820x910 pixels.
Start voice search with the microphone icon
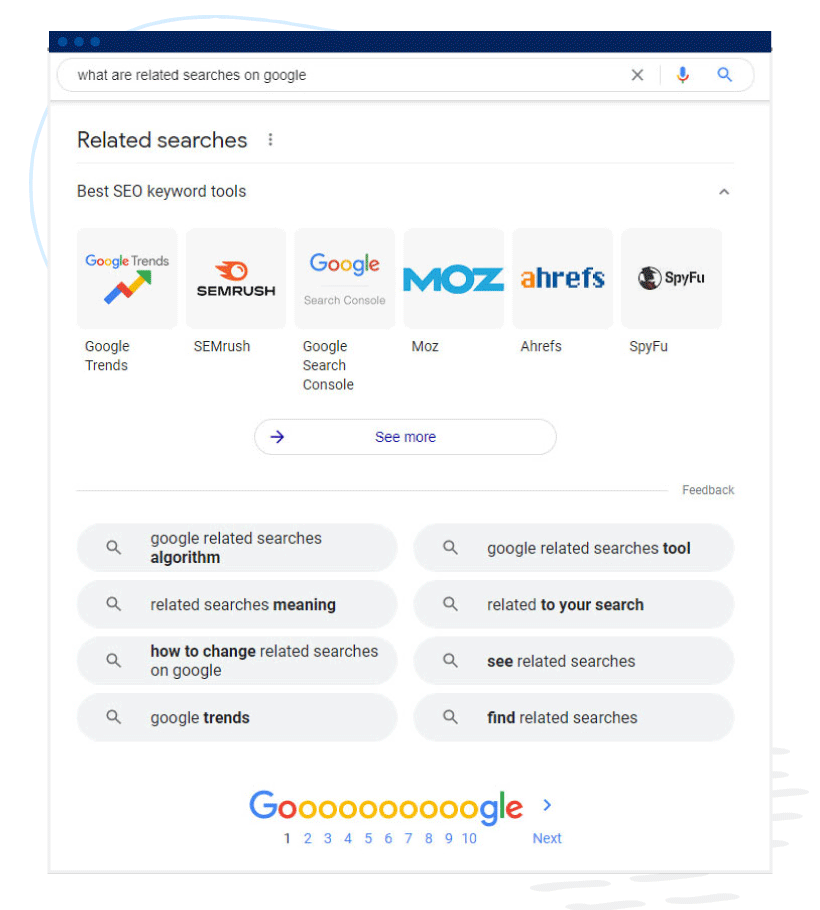682,75
